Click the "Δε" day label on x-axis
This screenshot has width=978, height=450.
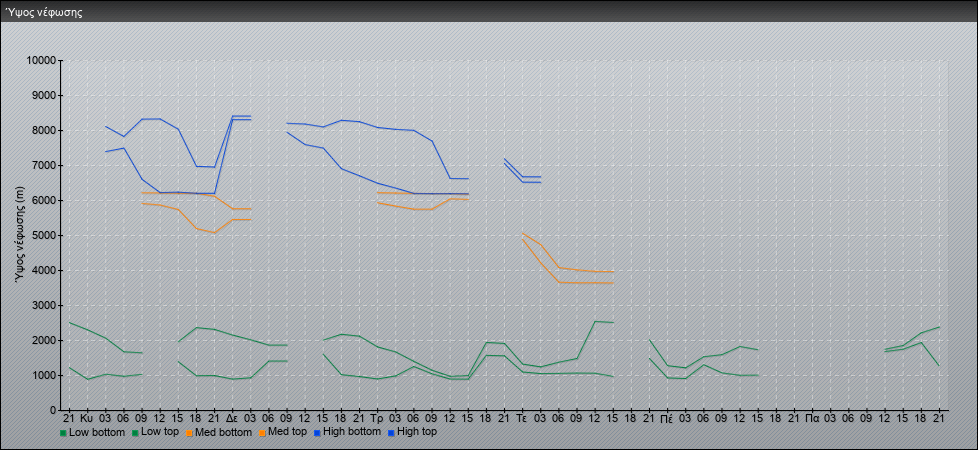click(232, 418)
